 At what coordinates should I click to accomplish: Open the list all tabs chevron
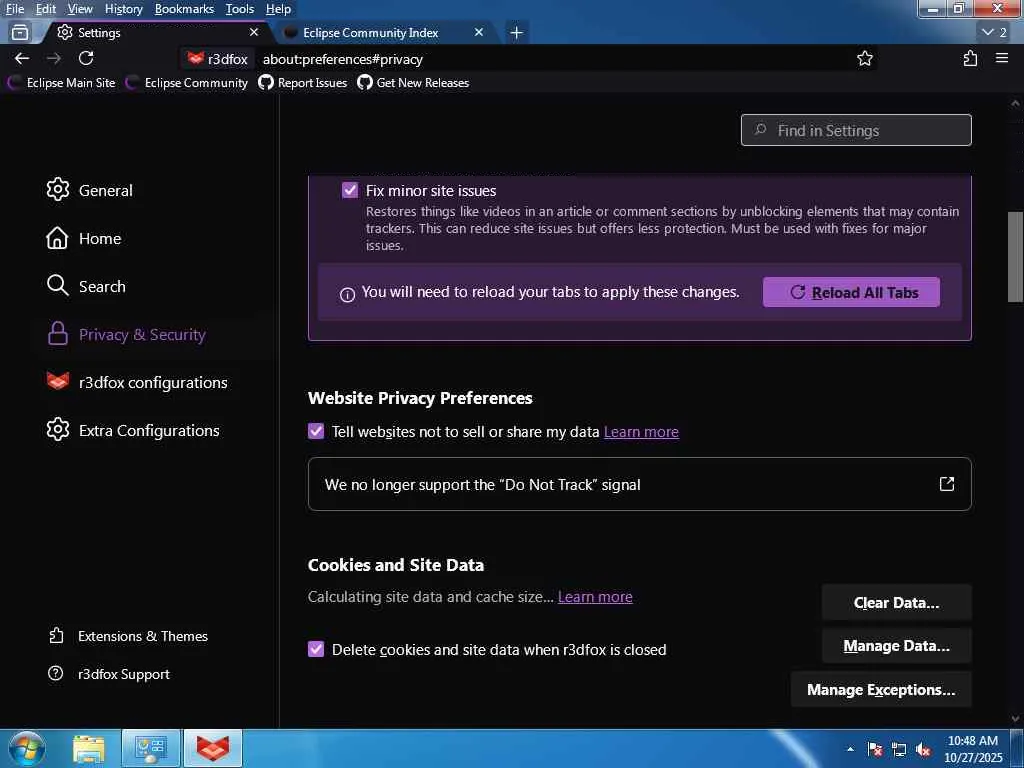click(995, 32)
